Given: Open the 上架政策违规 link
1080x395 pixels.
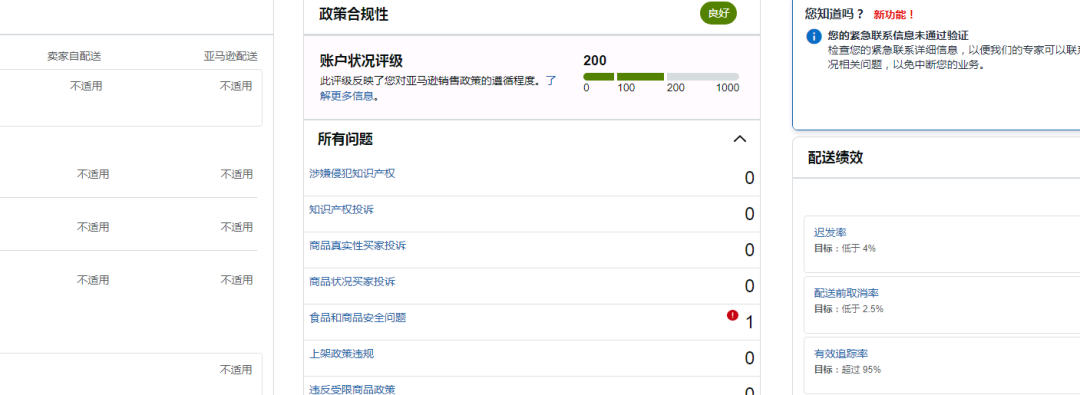Looking at the screenshot, I should tap(342, 354).
